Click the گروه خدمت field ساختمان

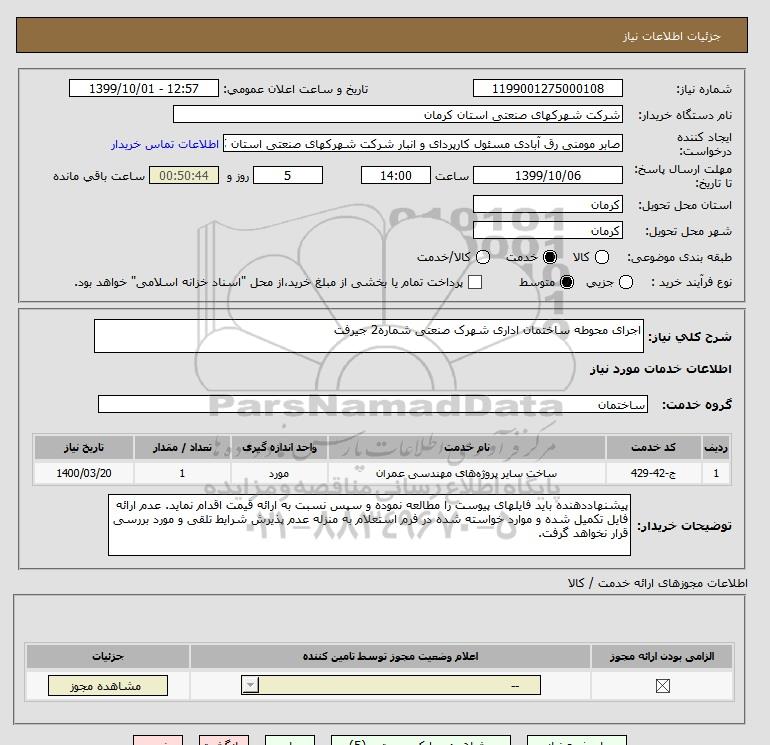[373, 404]
